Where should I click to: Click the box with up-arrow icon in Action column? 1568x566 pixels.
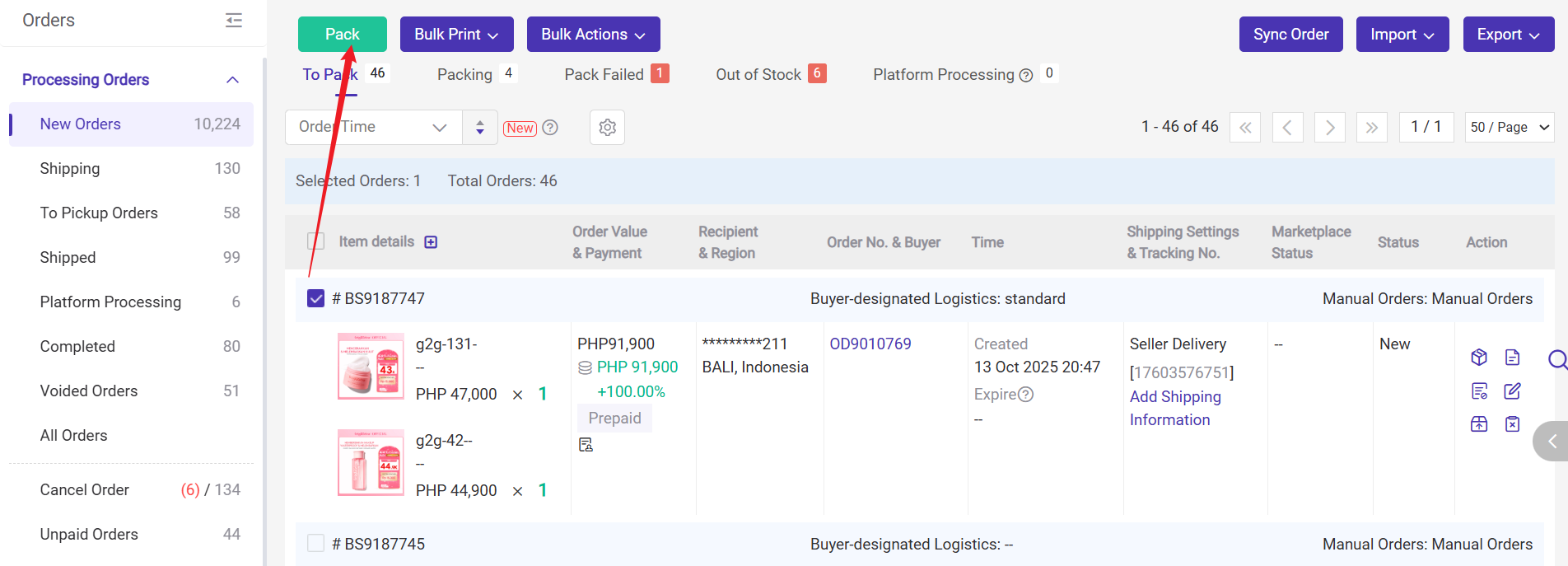point(1479,424)
